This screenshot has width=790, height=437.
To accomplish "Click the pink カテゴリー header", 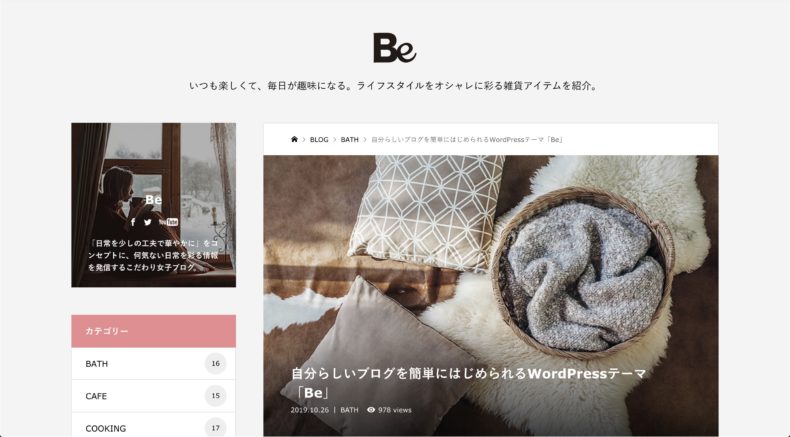I will pos(154,331).
